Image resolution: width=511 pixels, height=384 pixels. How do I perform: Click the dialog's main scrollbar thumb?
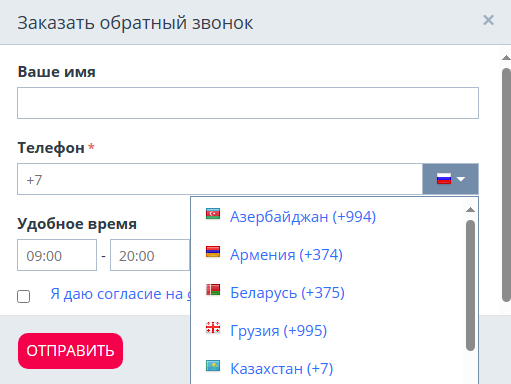(x=507, y=185)
